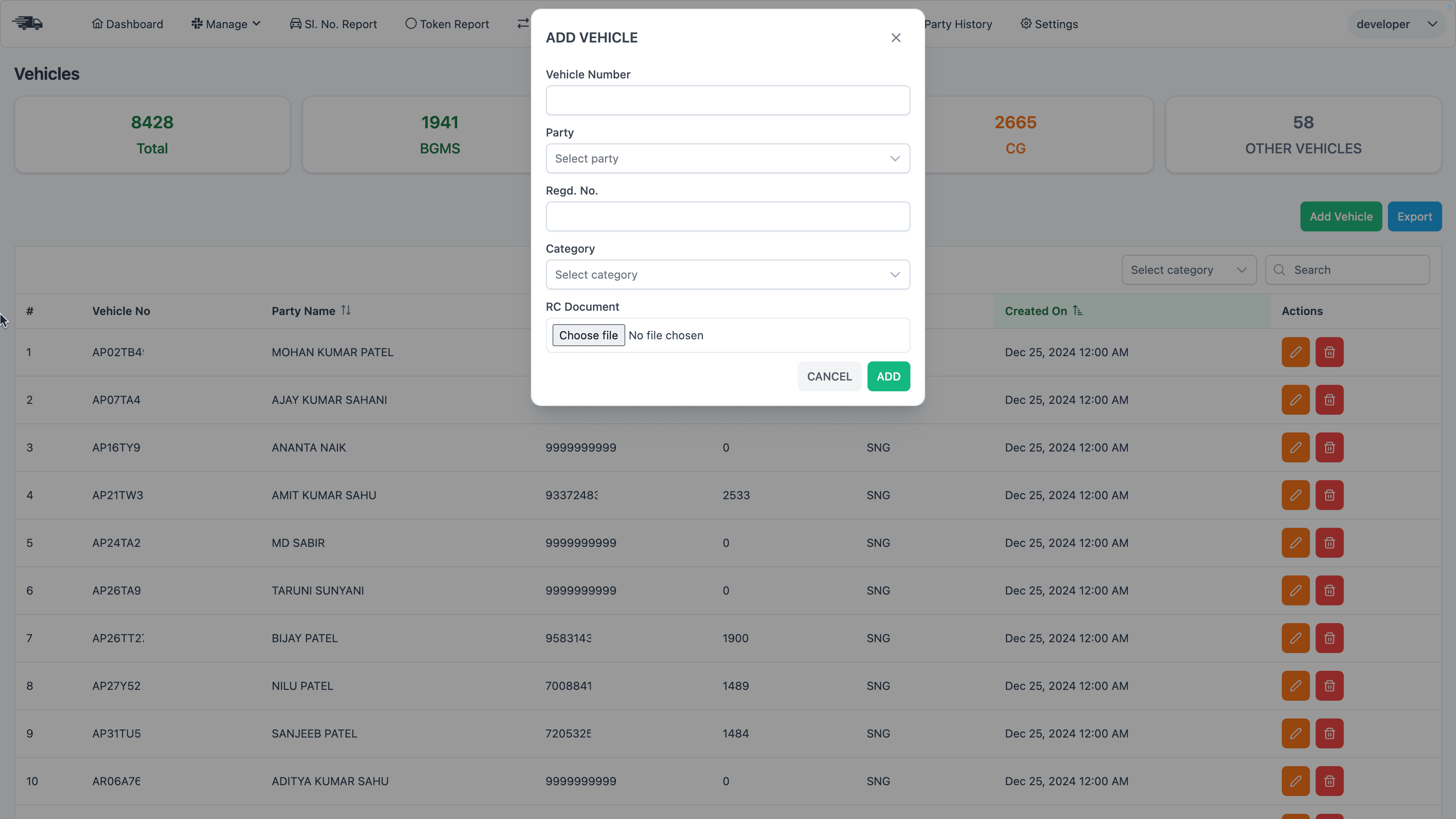This screenshot has width=1456, height=819.
Task: Click the Token Report circle icon
Action: [x=412, y=23]
